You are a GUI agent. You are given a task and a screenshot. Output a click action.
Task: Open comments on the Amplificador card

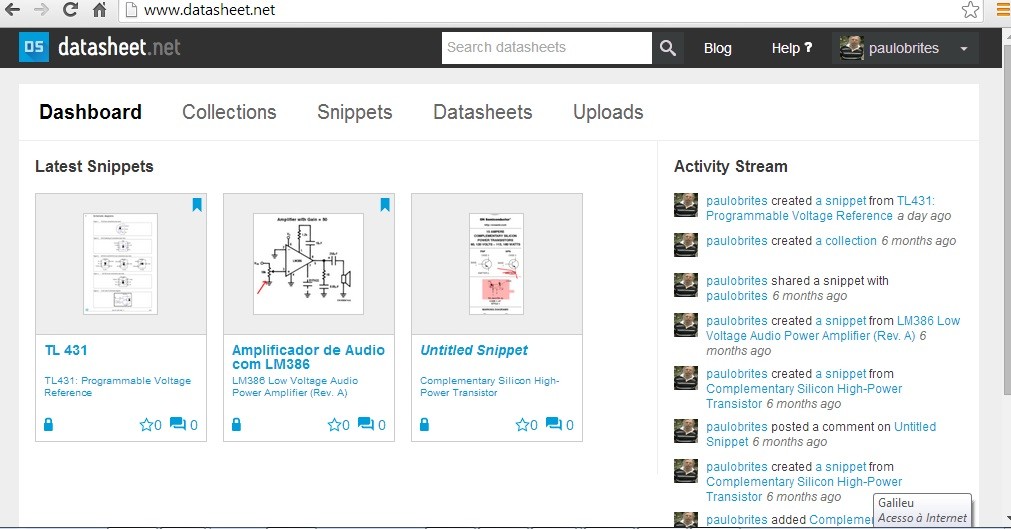(x=372, y=424)
